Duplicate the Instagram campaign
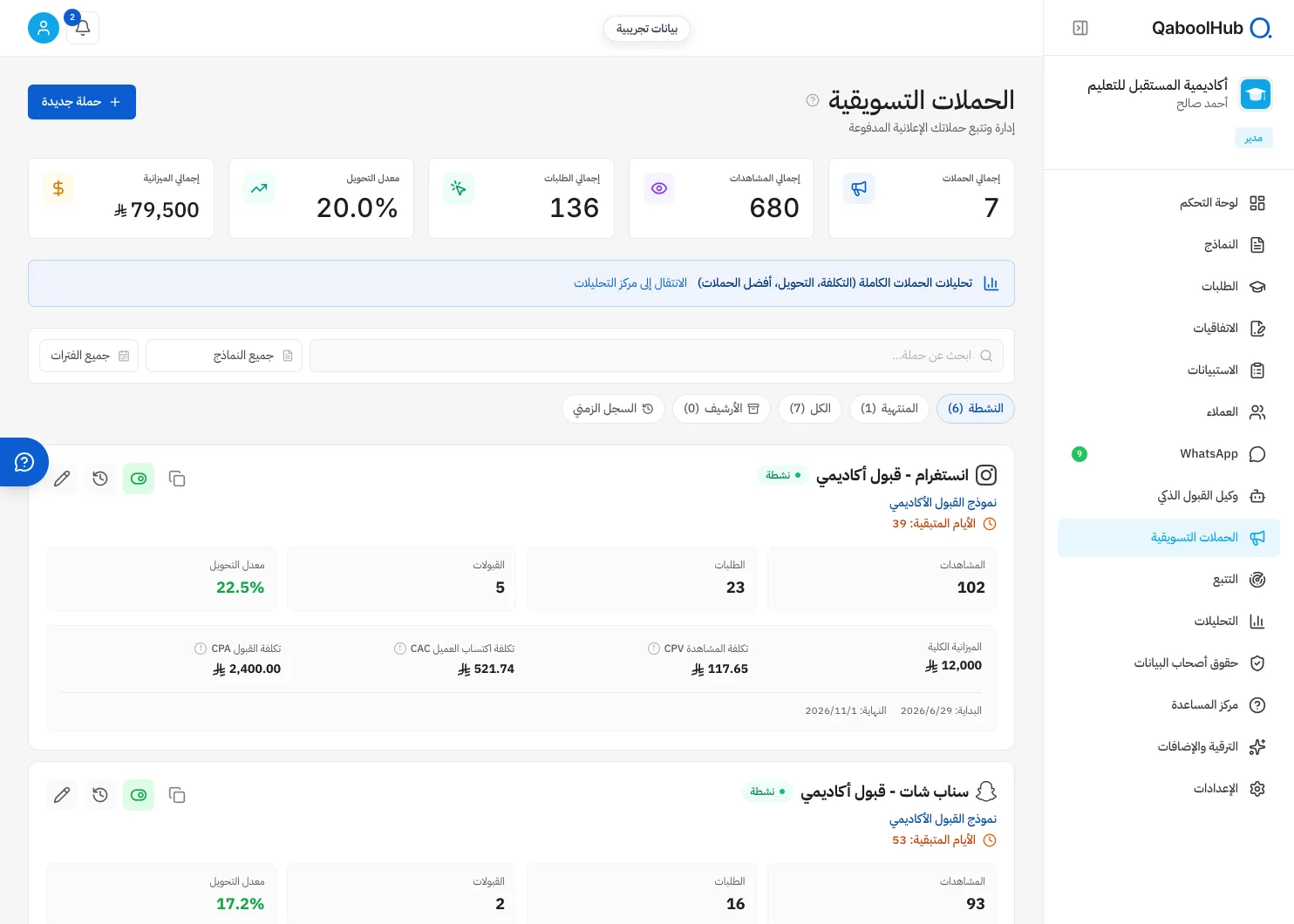The height and width of the screenshot is (924, 1294). [x=177, y=479]
